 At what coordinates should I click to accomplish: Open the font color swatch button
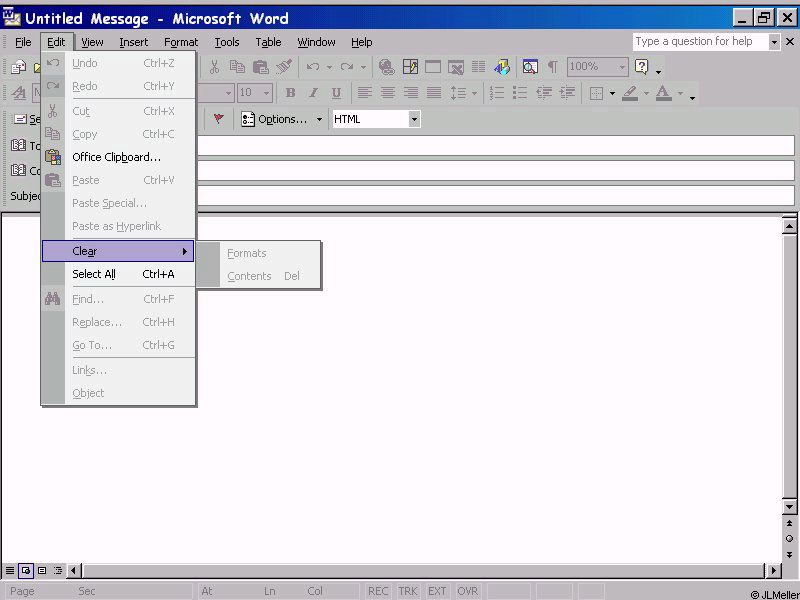[663, 93]
